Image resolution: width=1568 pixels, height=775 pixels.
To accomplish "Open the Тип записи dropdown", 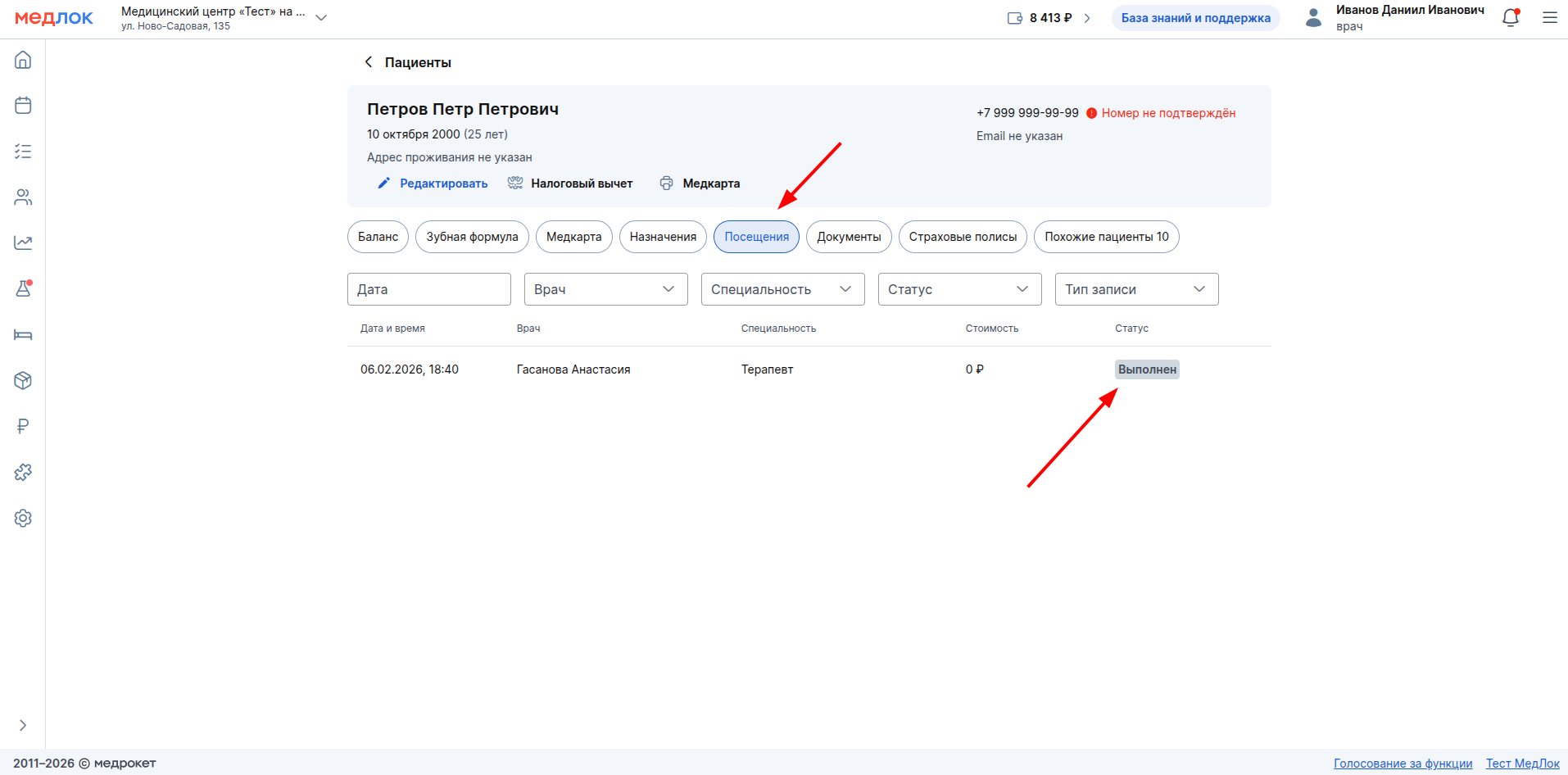I will click(x=1136, y=289).
